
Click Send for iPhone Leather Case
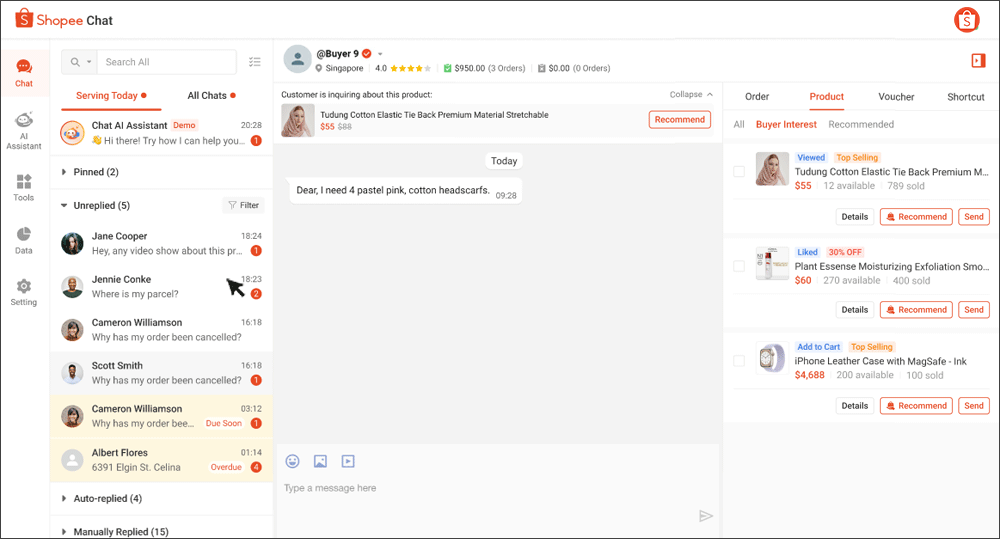tap(974, 406)
